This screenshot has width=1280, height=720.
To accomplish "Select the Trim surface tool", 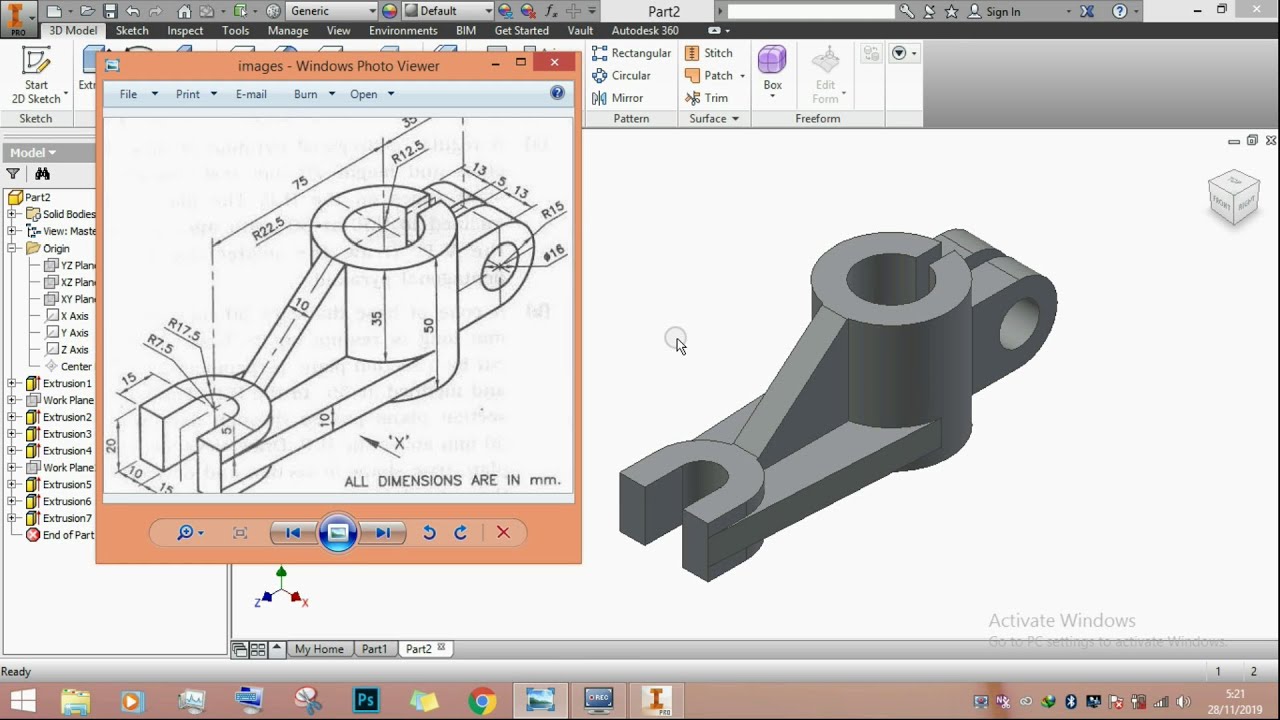I will (706, 98).
